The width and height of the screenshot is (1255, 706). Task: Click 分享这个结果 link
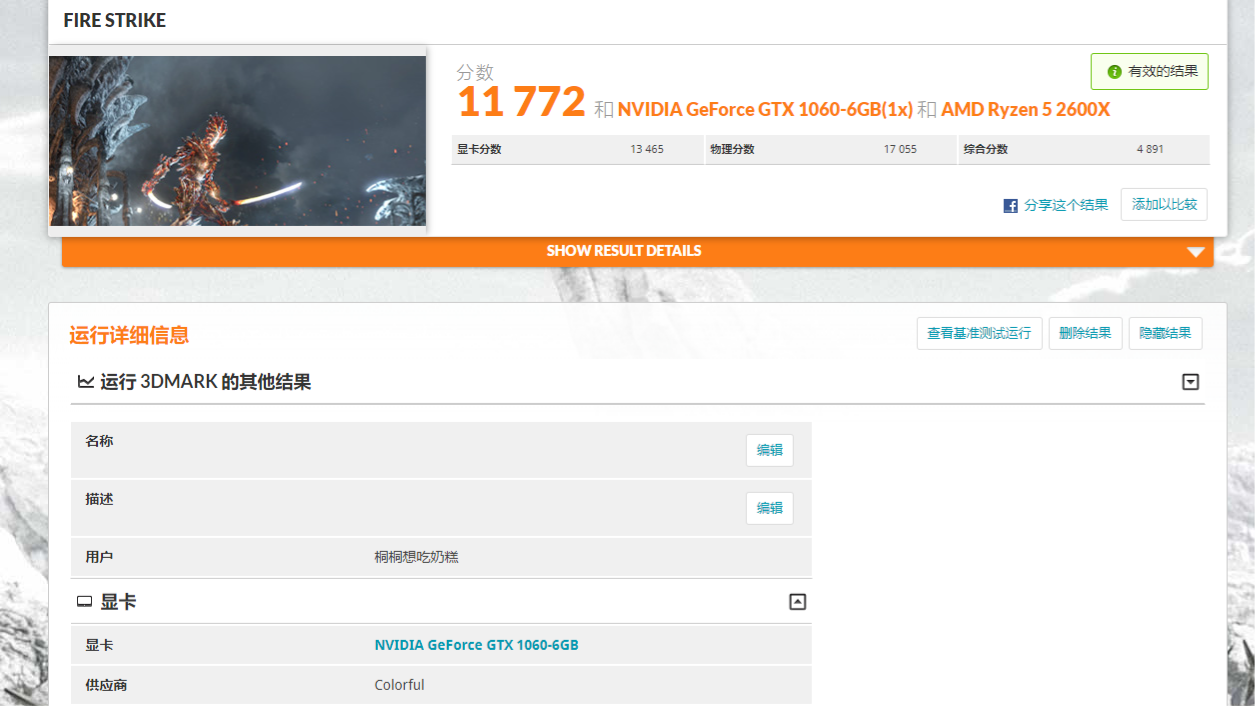click(1066, 205)
